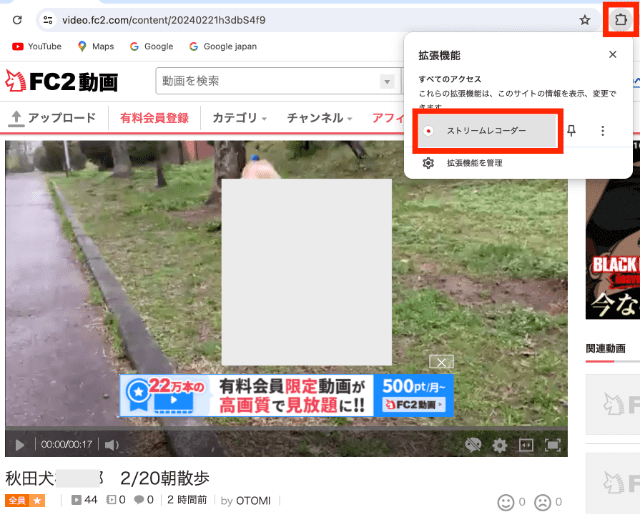
Task: Enter fullscreen mode
Action: coord(553,445)
